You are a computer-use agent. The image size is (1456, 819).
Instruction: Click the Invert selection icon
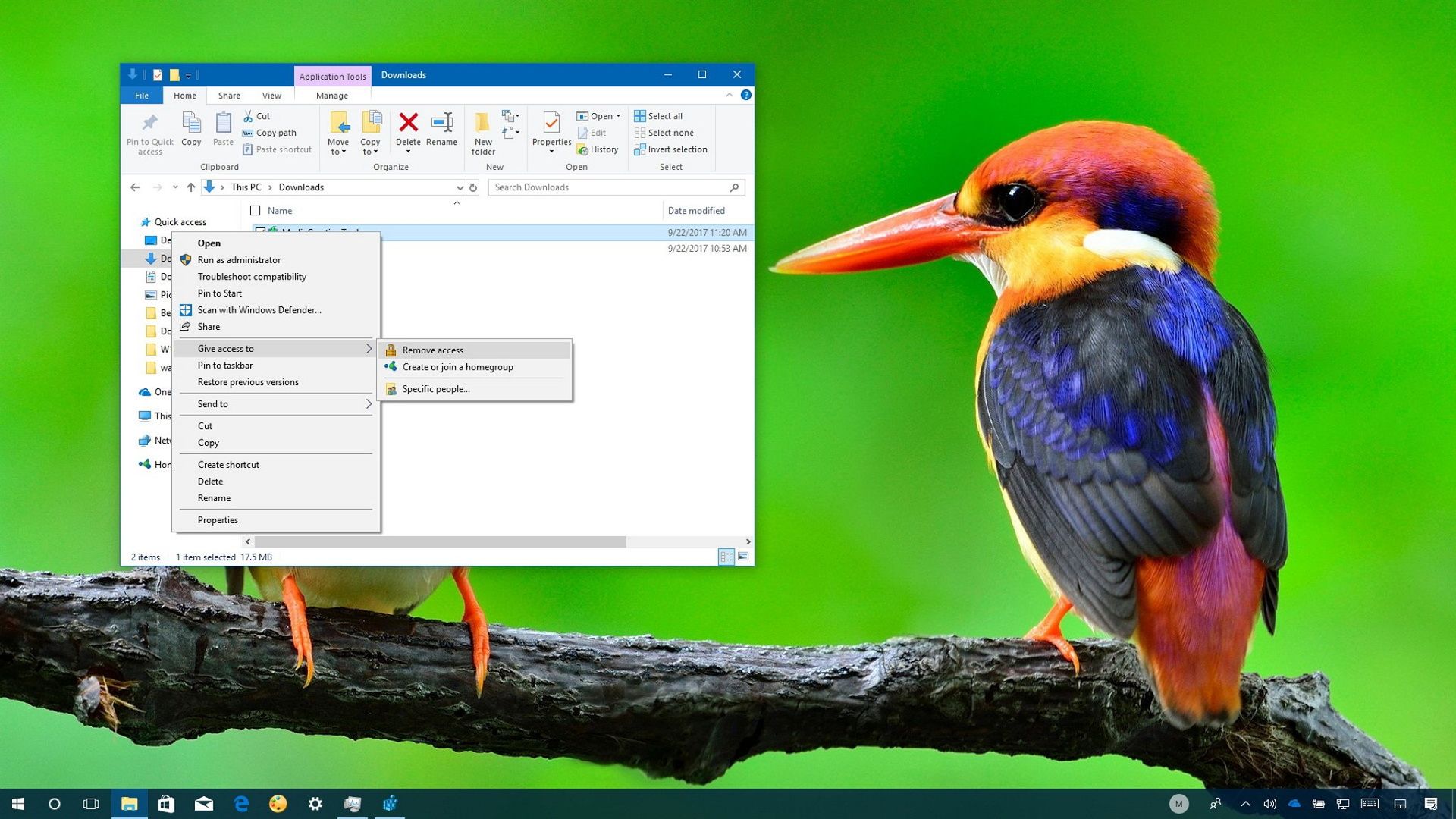pyautogui.click(x=639, y=149)
